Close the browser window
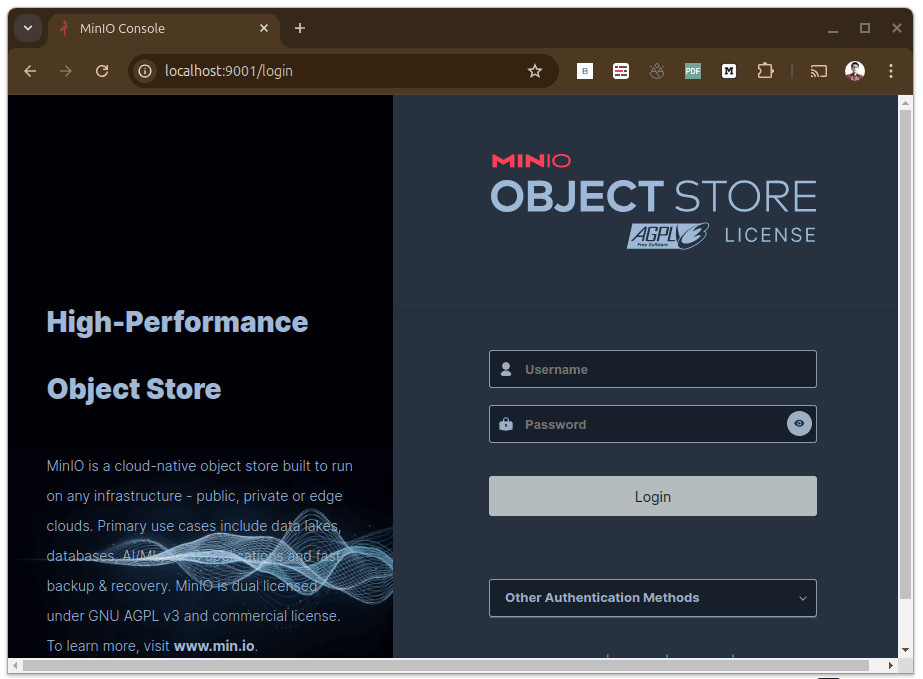The width and height of the screenshot is (923, 679). click(897, 28)
